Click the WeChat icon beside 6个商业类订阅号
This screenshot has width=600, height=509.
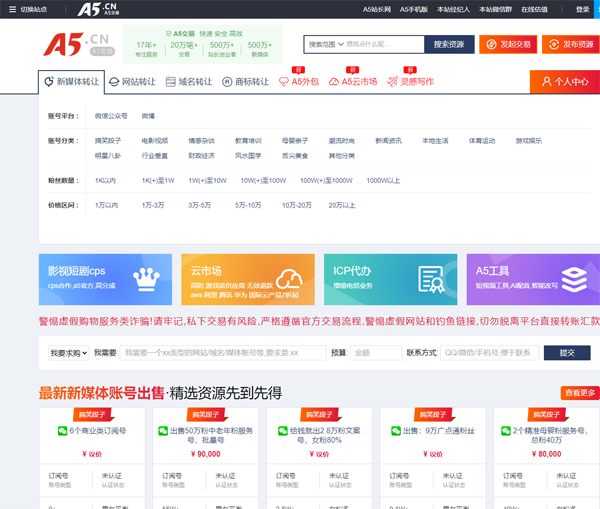(62, 431)
